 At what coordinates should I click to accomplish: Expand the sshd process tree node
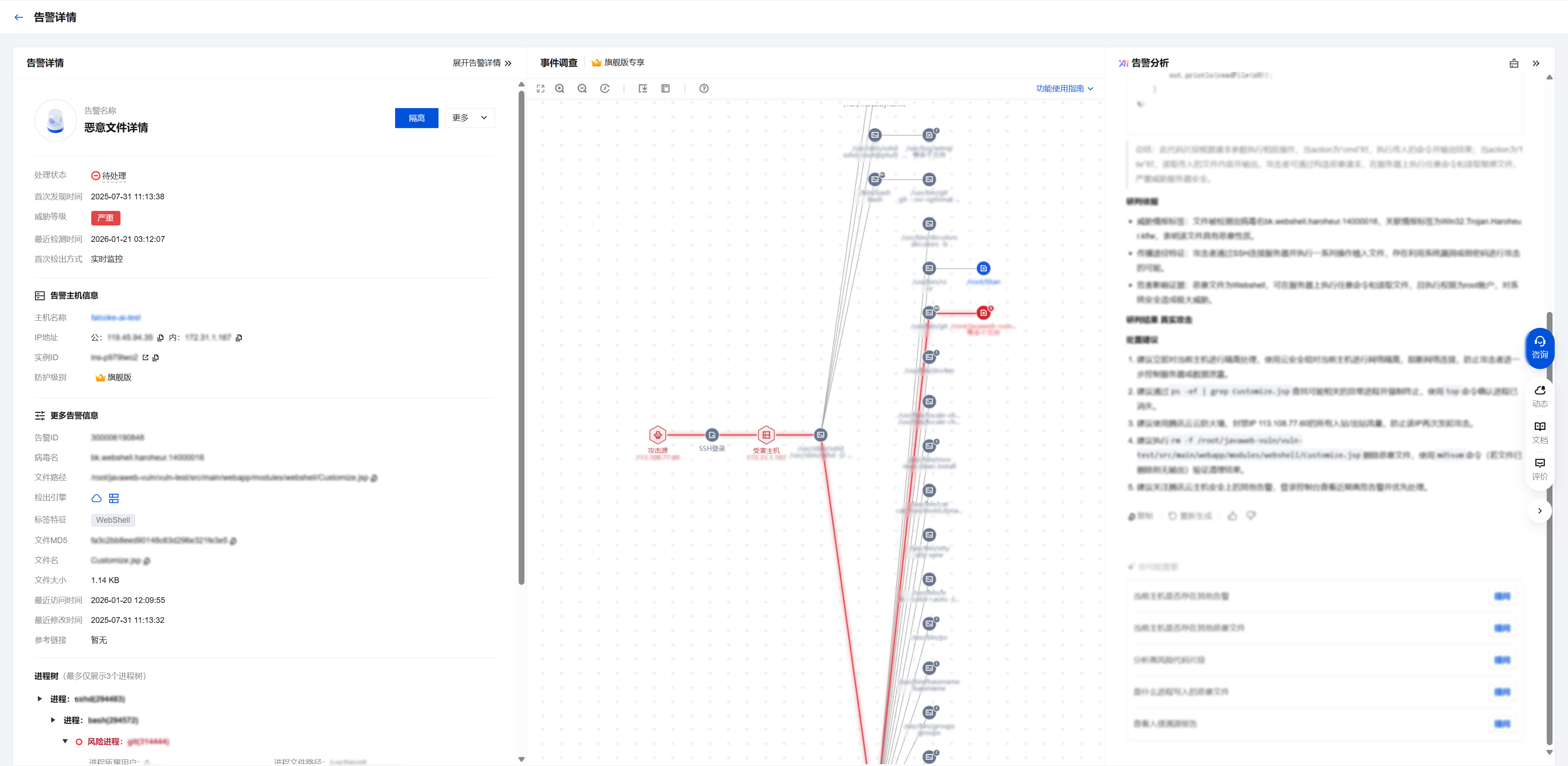39,699
